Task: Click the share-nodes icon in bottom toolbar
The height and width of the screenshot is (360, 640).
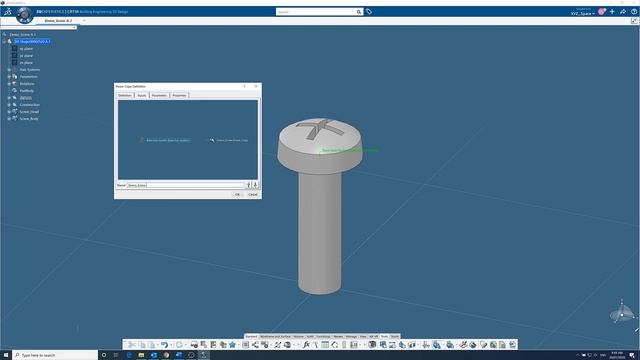Action: 256,345
